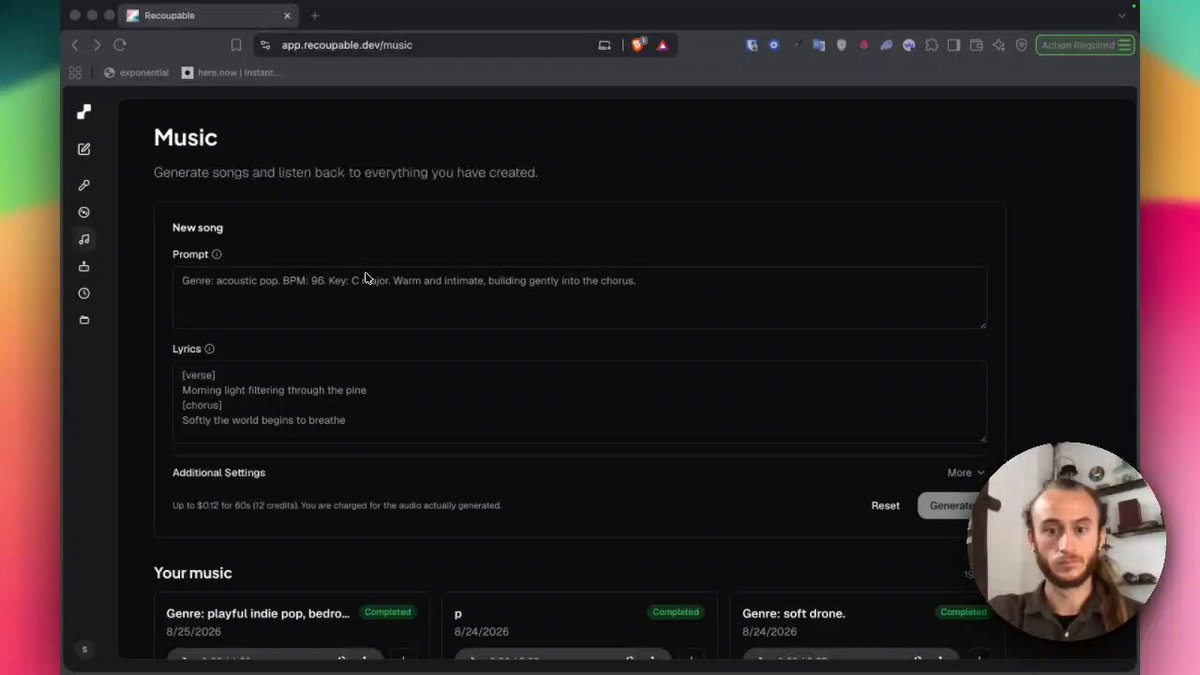Click the browser forward arrow
The width and height of the screenshot is (1200, 675).
click(x=97, y=45)
